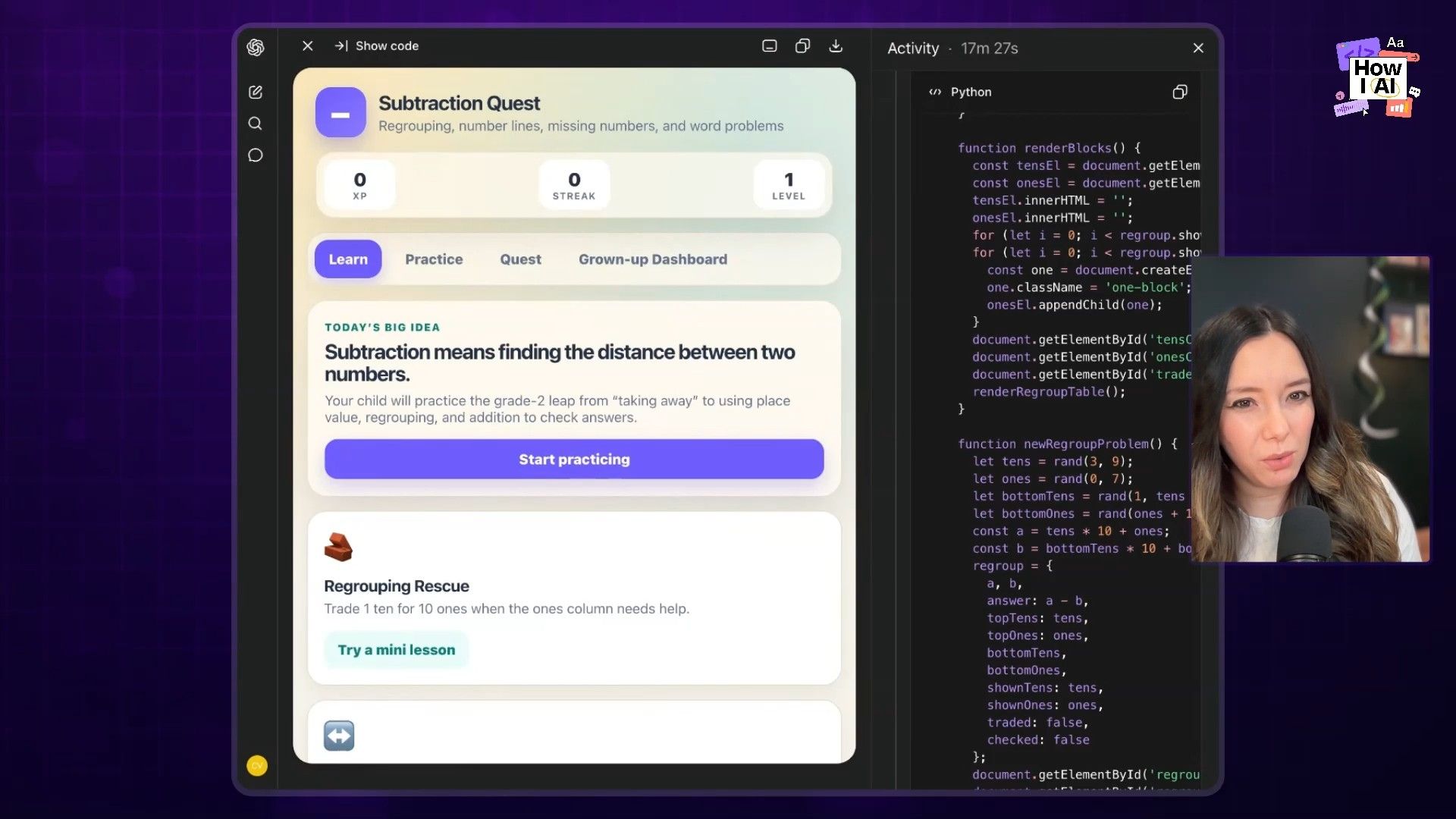Open search with the magnifier icon
This screenshot has height=819, width=1456.
256,124
